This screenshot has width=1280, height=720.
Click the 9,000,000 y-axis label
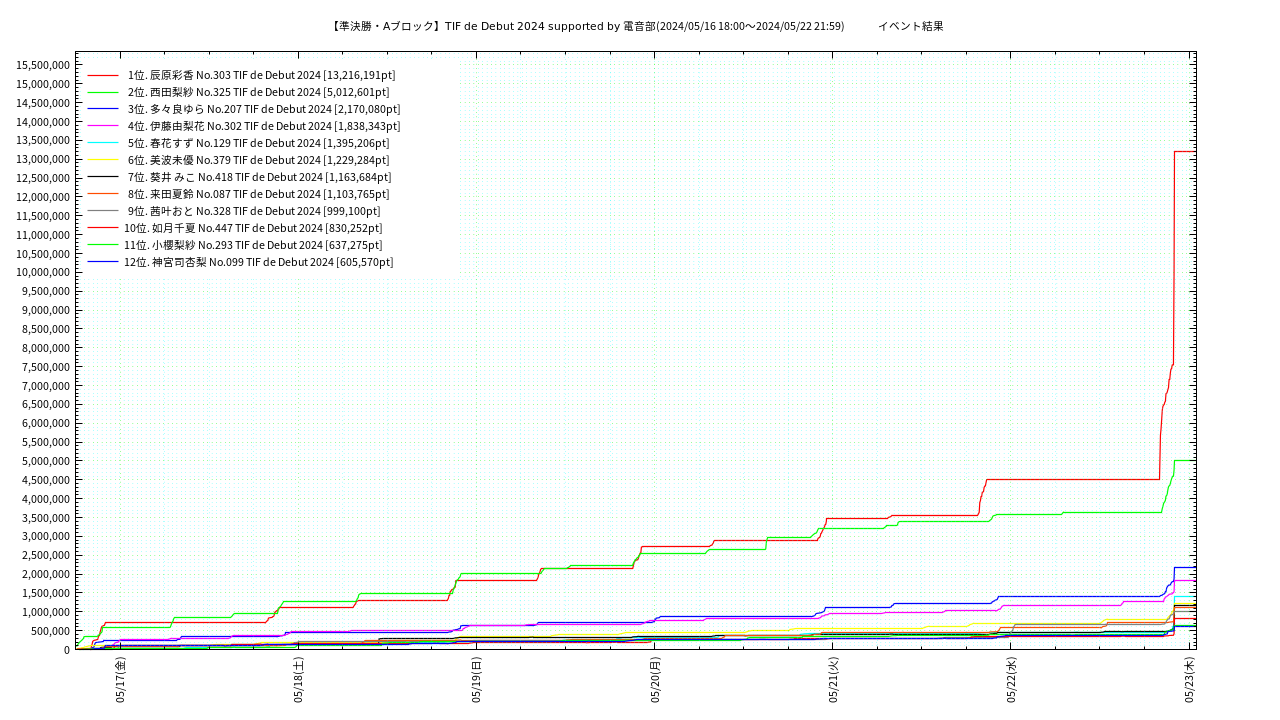tap(46, 310)
